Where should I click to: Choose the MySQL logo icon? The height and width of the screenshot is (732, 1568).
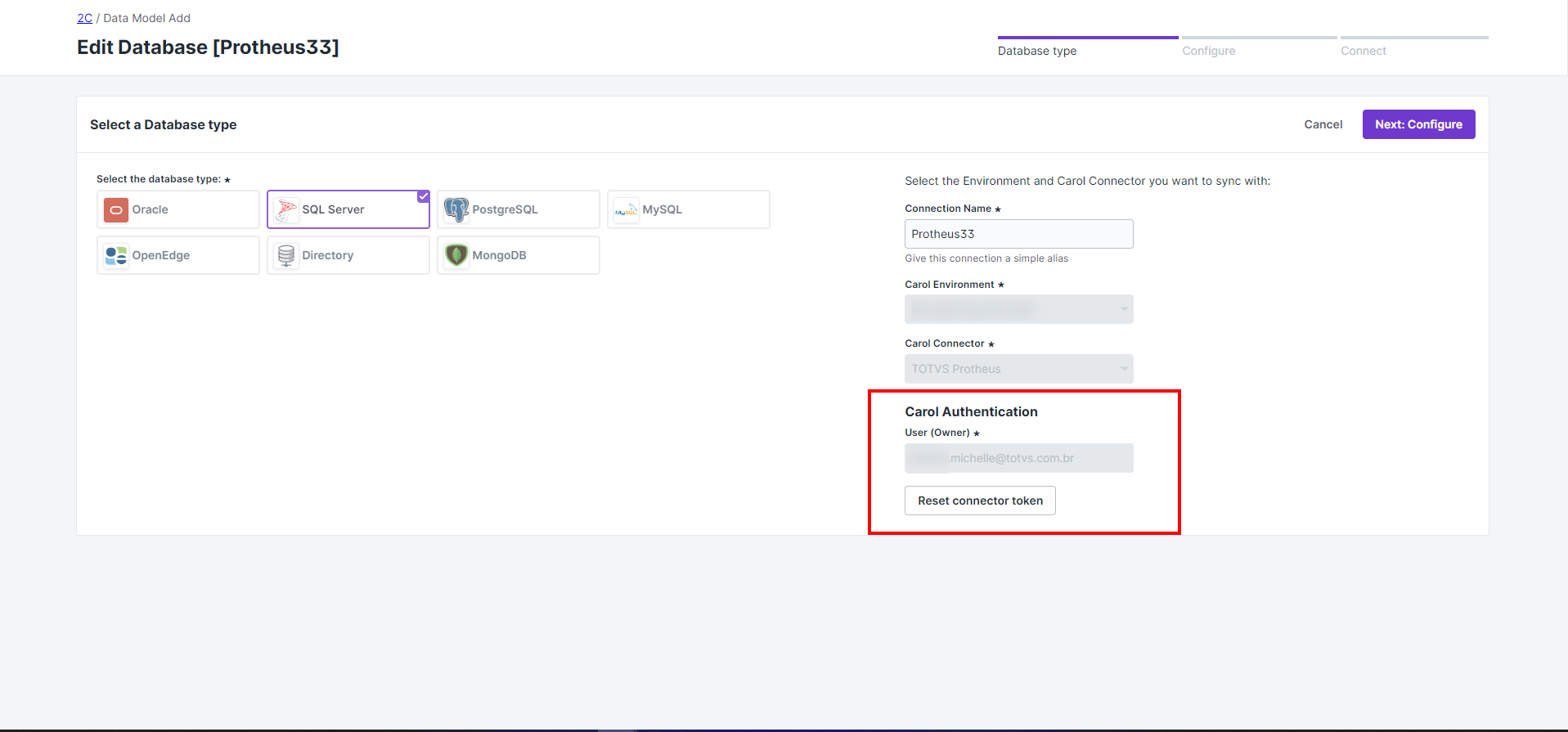(626, 210)
